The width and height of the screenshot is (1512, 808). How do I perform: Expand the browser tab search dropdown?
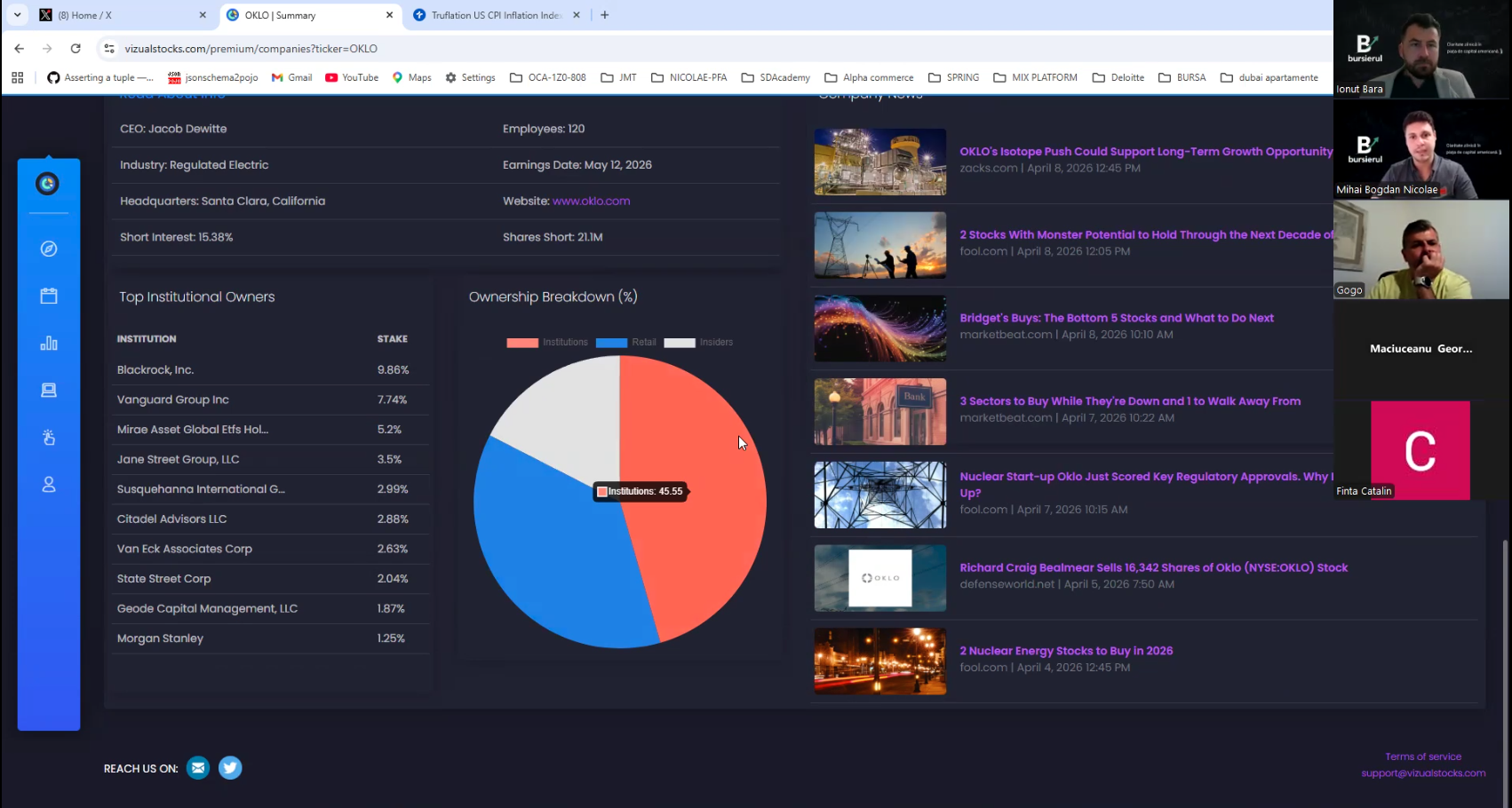pyautogui.click(x=17, y=15)
